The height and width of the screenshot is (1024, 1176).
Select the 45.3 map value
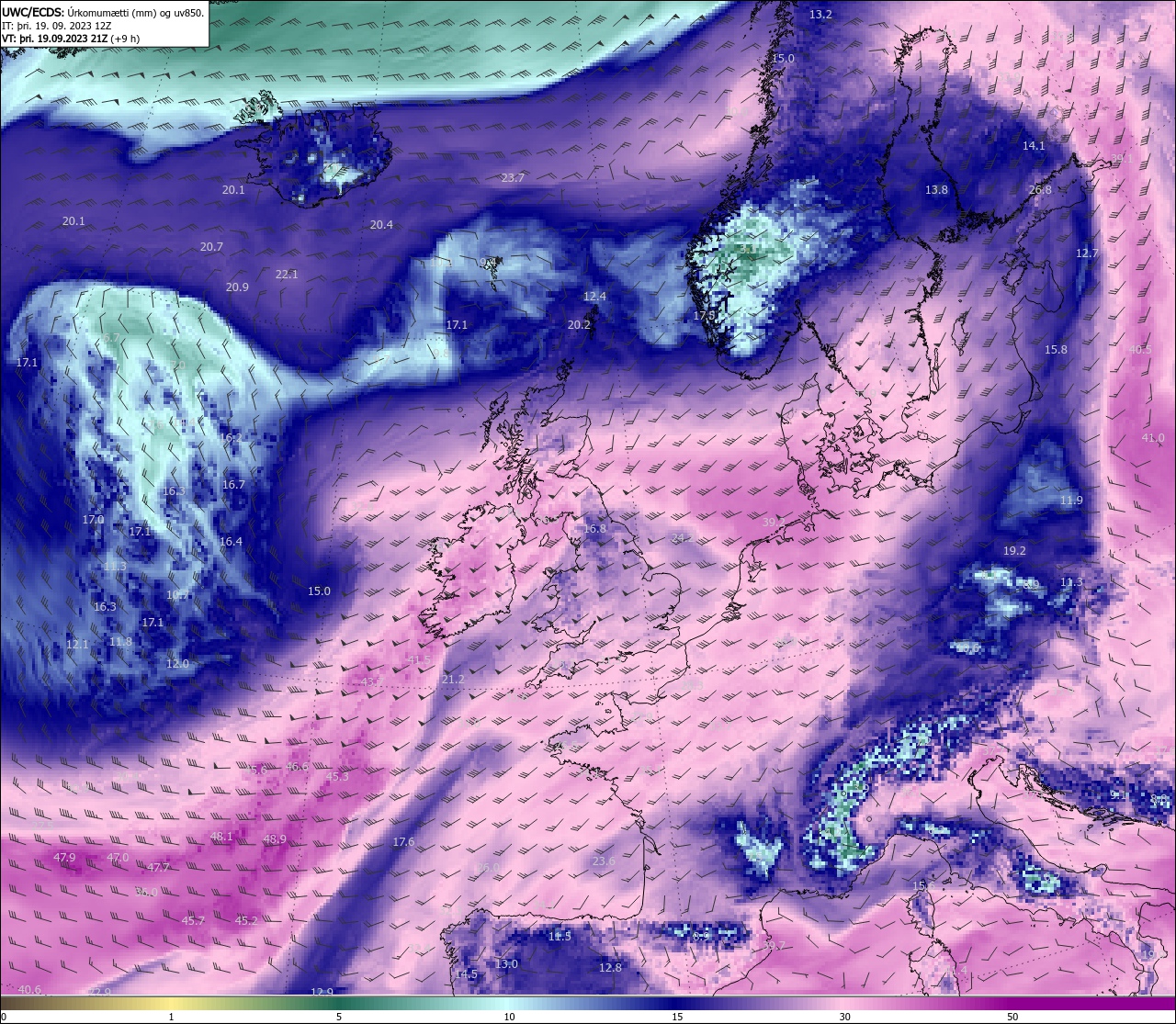click(x=337, y=777)
